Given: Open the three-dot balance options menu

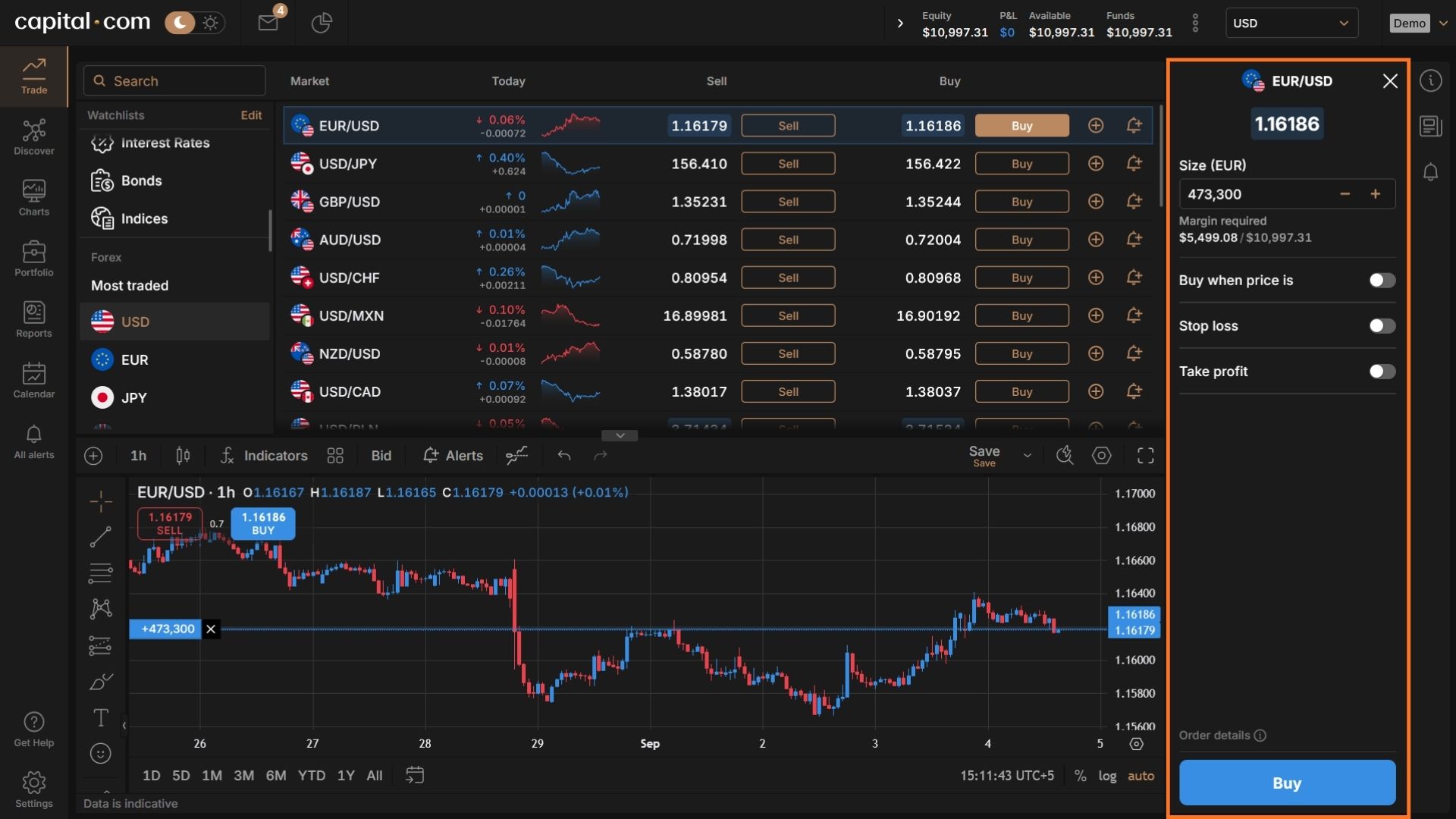Looking at the screenshot, I should click(x=1195, y=24).
